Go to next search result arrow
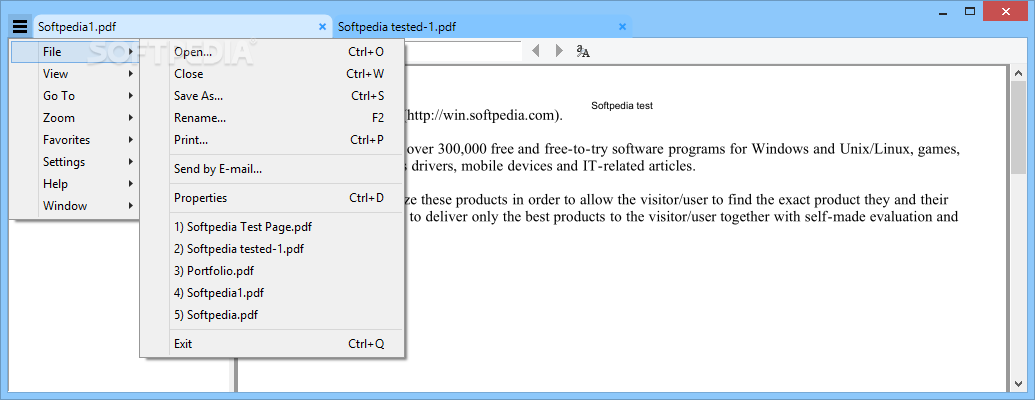The width and height of the screenshot is (1035, 400). click(559, 51)
